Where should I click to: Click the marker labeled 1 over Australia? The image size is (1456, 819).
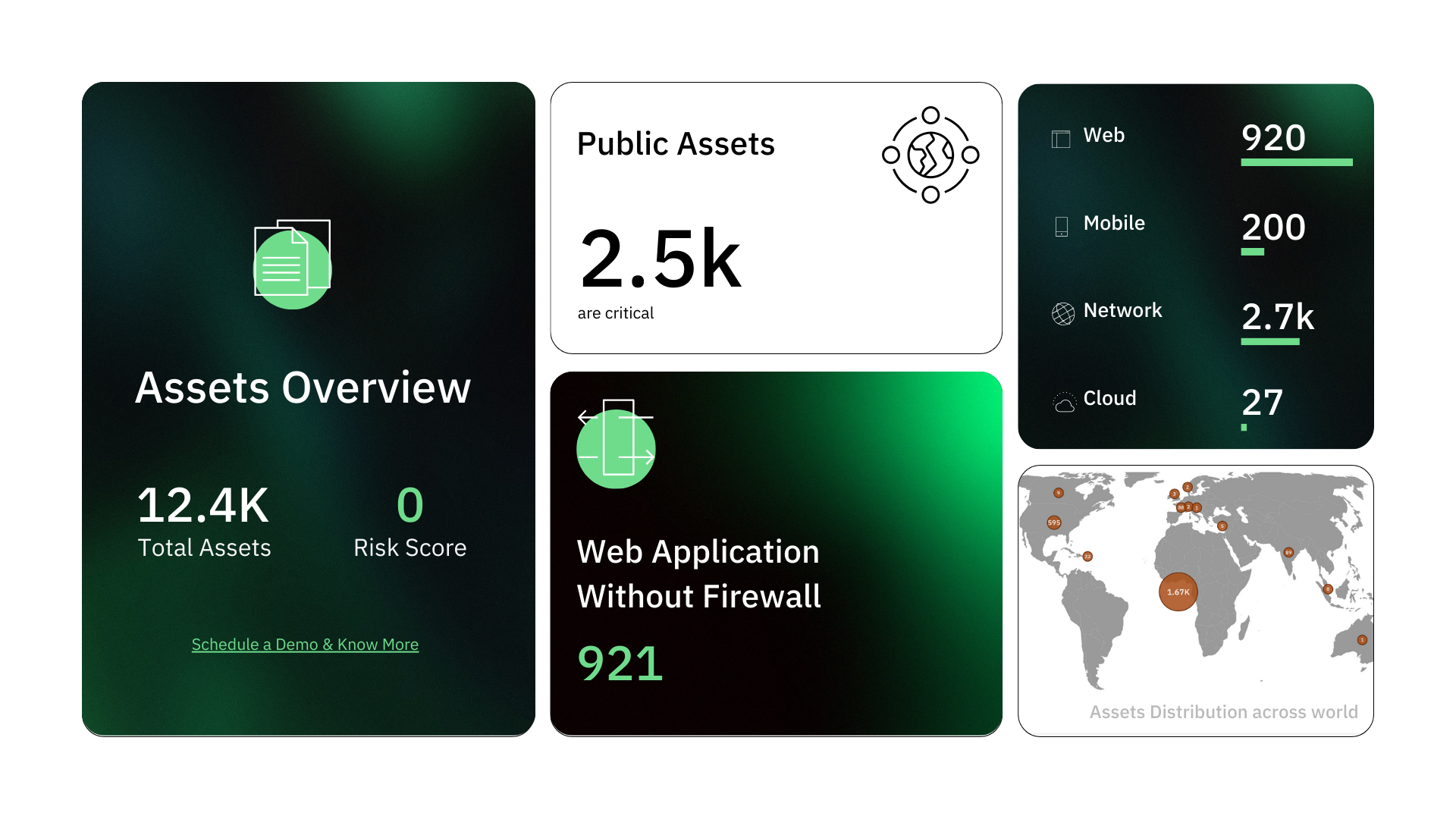point(1362,640)
